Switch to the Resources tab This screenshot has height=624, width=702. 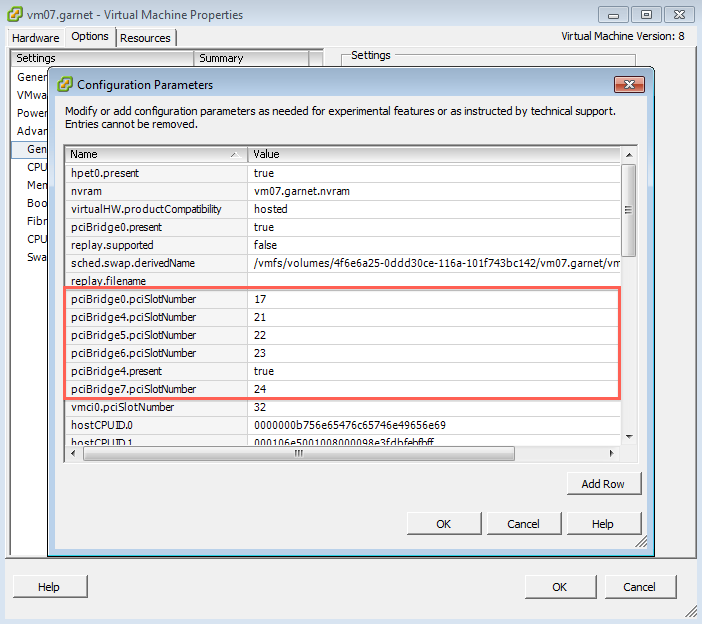tap(145, 38)
